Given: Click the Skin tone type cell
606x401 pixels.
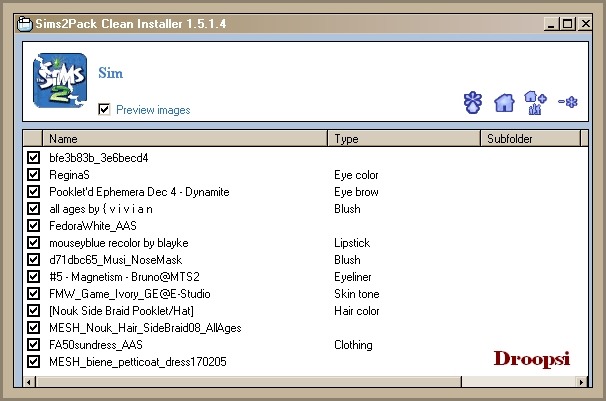Looking at the screenshot, I should (x=357, y=294).
